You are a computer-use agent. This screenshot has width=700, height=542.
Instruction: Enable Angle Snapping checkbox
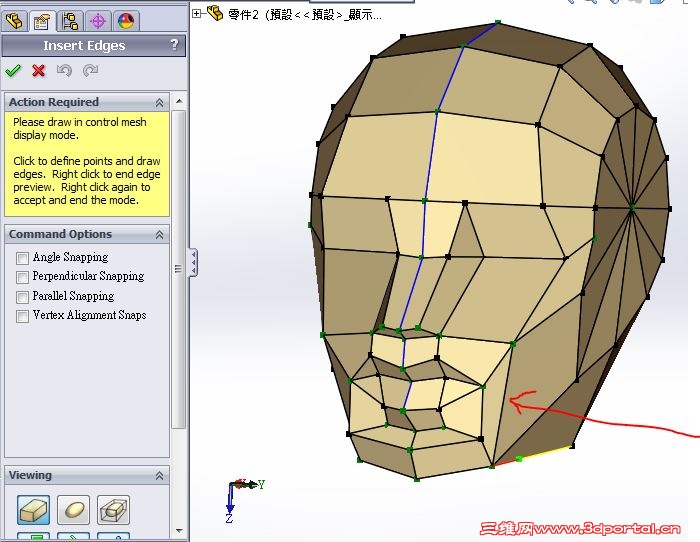[22, 258]
